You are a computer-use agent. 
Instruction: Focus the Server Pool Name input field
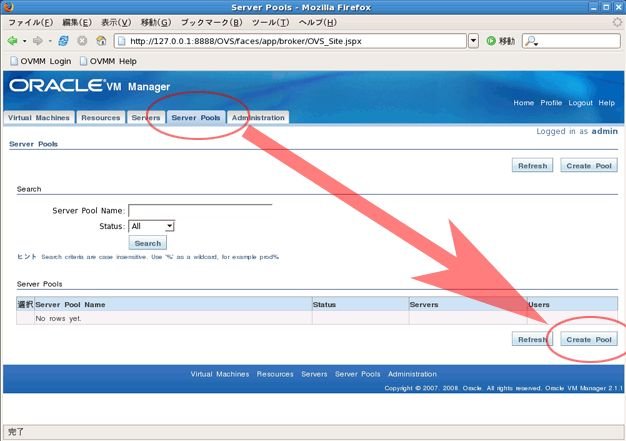(x=200, y=210)
